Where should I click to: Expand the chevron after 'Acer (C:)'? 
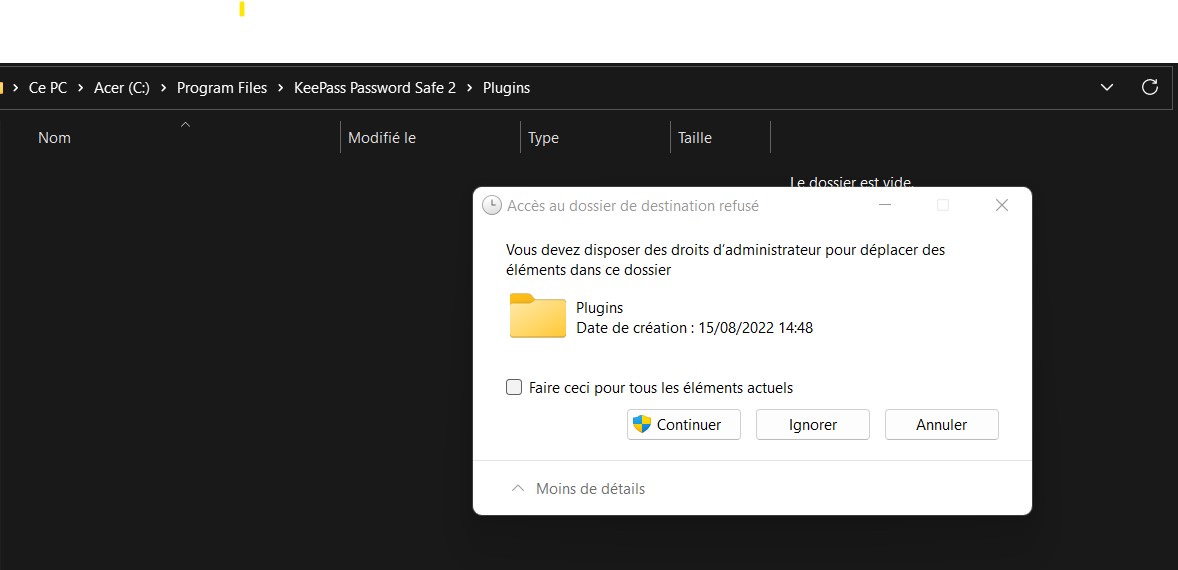coord(163,88)
